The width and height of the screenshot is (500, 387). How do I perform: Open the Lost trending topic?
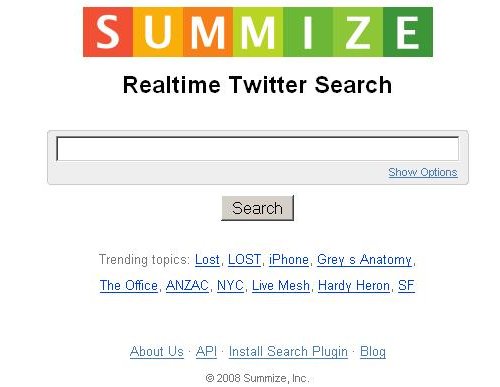207,260
